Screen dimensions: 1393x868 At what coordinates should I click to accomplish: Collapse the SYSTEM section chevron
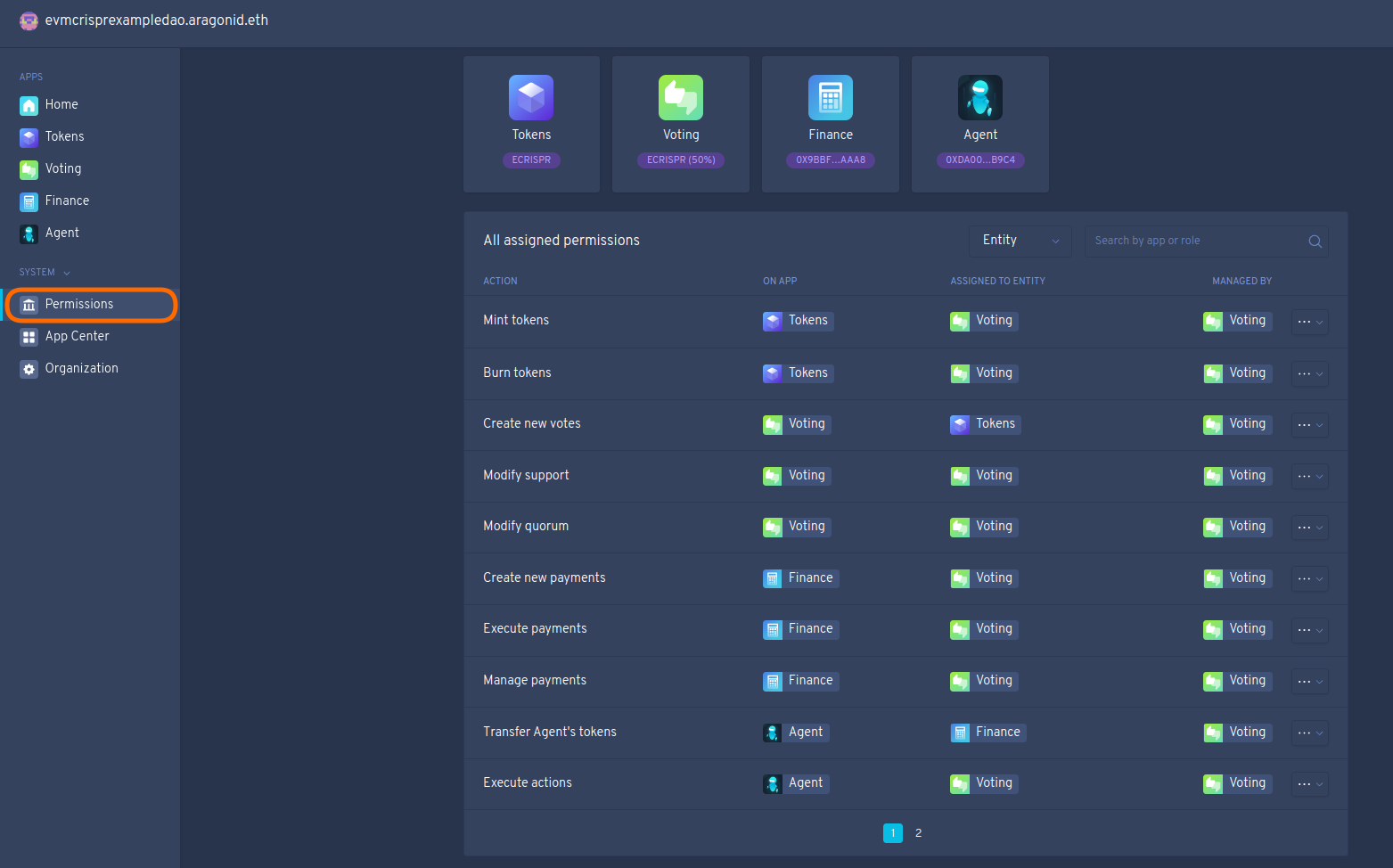(67, 273)
